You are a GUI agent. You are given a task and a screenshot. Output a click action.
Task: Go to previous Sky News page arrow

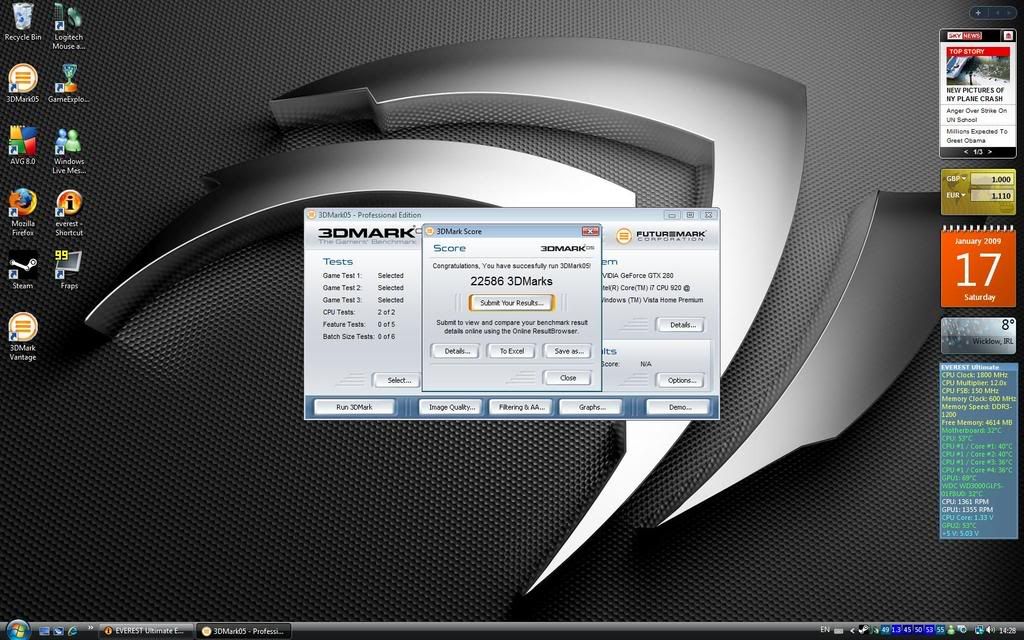[967, 152]
